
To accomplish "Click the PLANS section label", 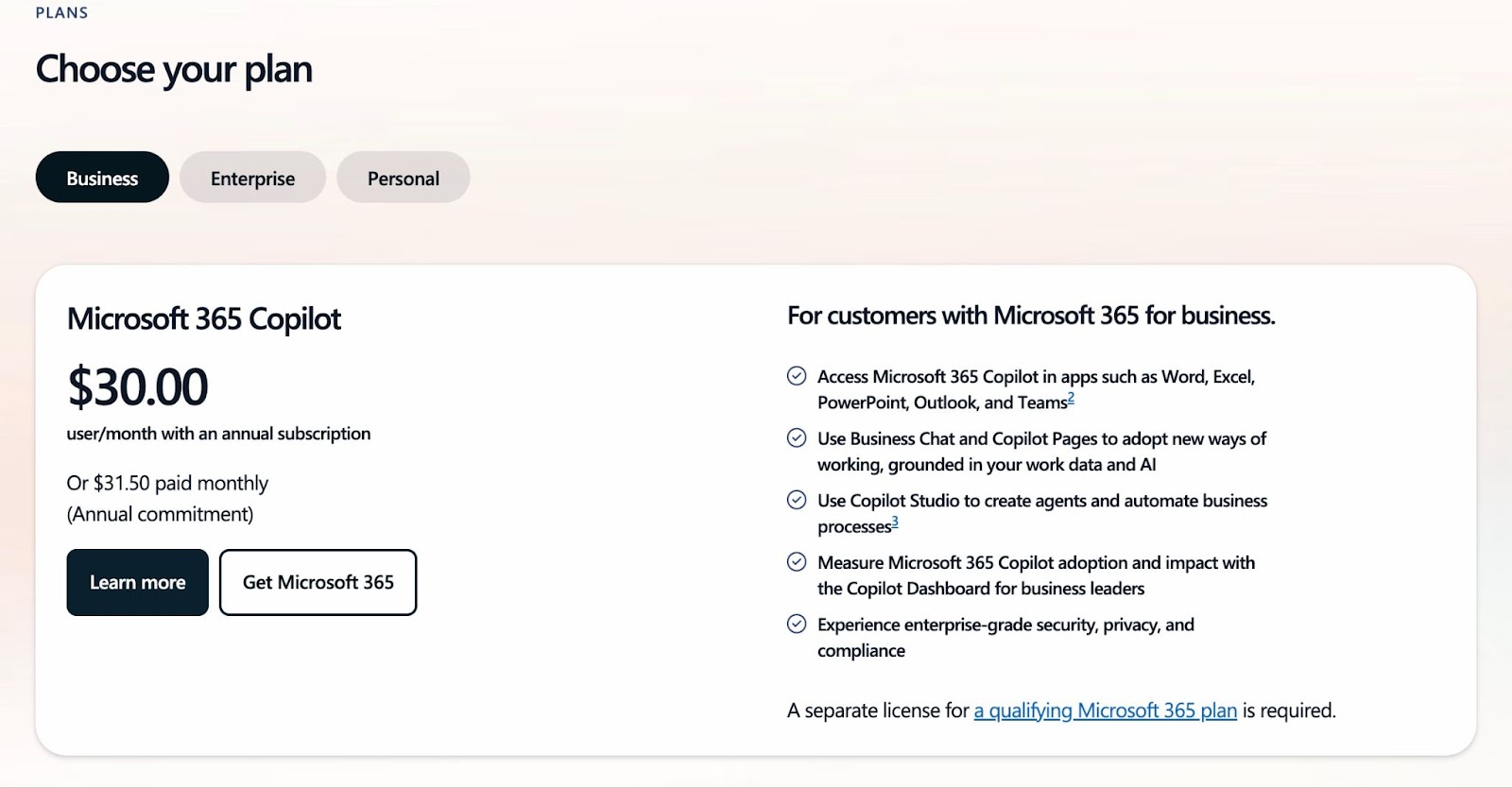I will click(x=61, y=13).
